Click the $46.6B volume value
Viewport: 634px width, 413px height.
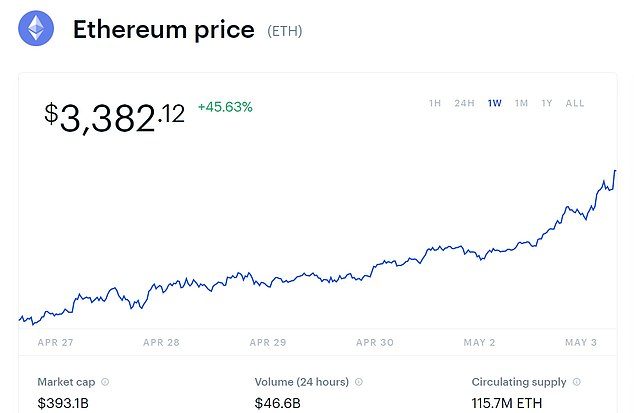click(280, 403)
